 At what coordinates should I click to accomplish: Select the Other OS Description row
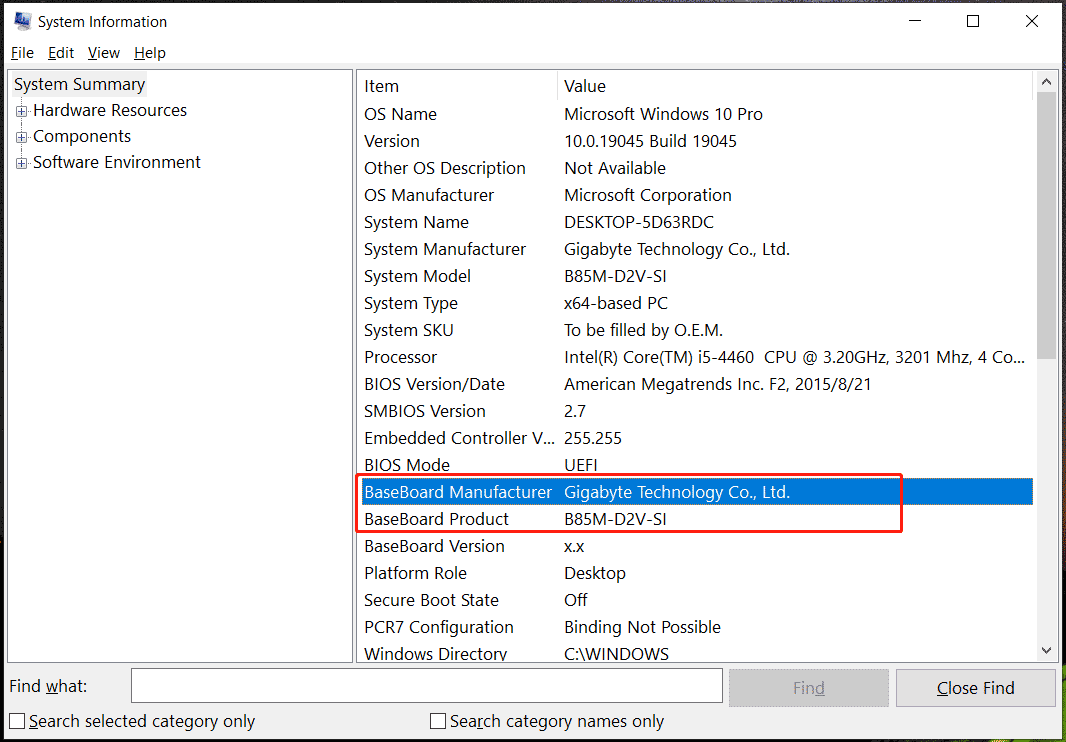pyautogui.click(x=696, y=168)
